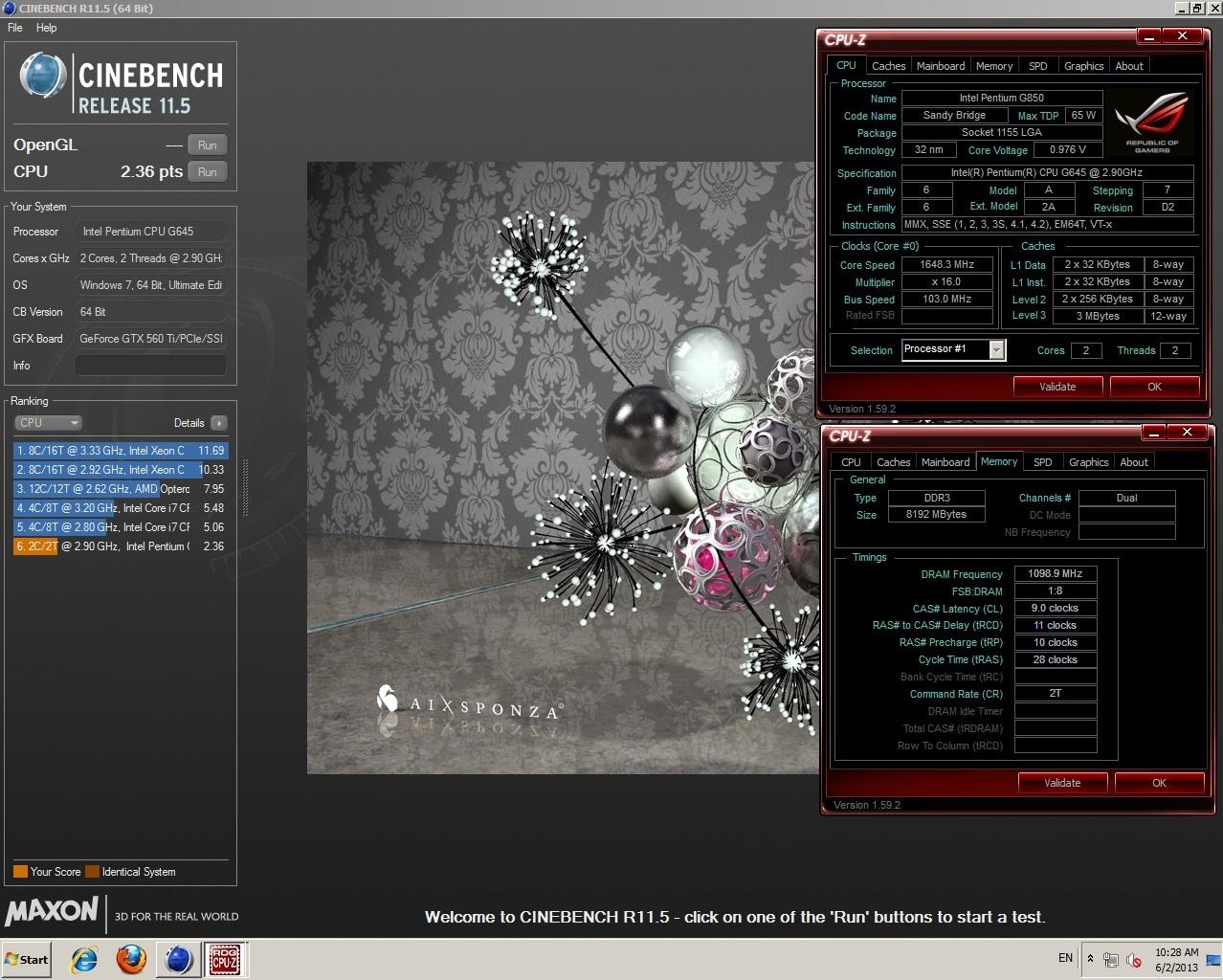Select ranking row 2C/2T @ 2.90 GHz Pentium
1223x980 pixels.
point(121,546)
